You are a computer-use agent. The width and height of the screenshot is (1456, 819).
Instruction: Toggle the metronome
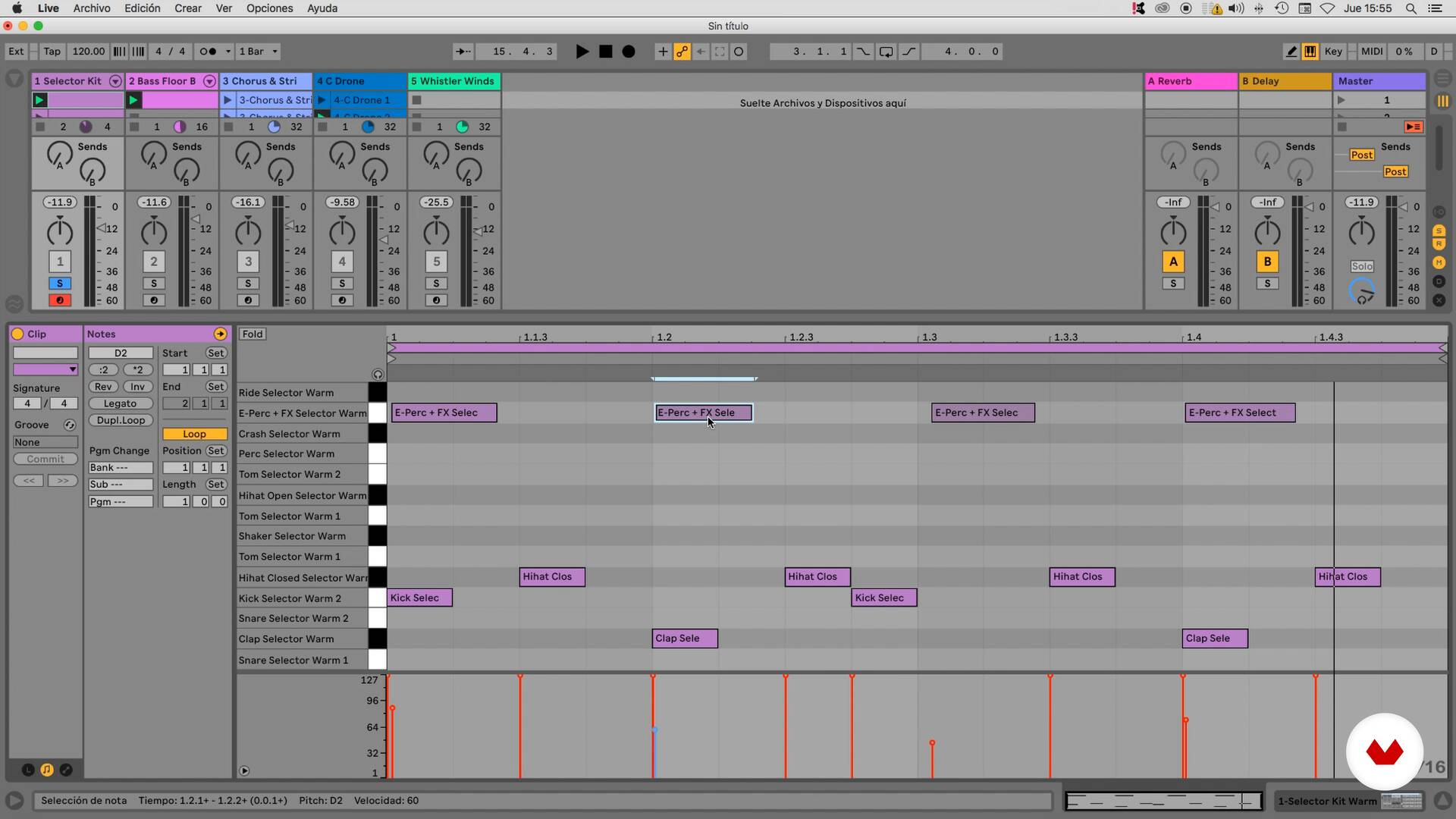(x=209, y=52)
